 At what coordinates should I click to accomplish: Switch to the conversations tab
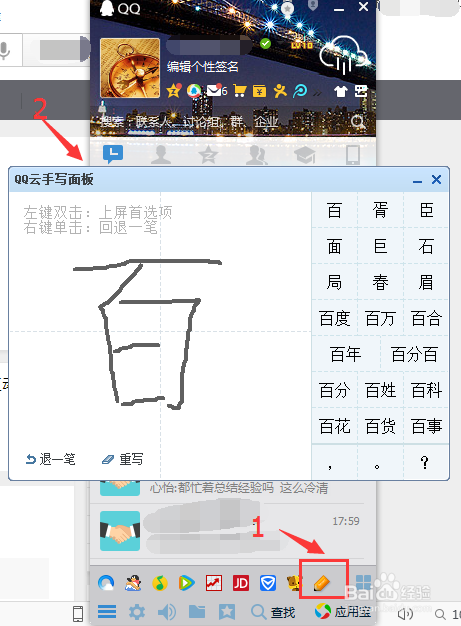click(x=113, y=155)
